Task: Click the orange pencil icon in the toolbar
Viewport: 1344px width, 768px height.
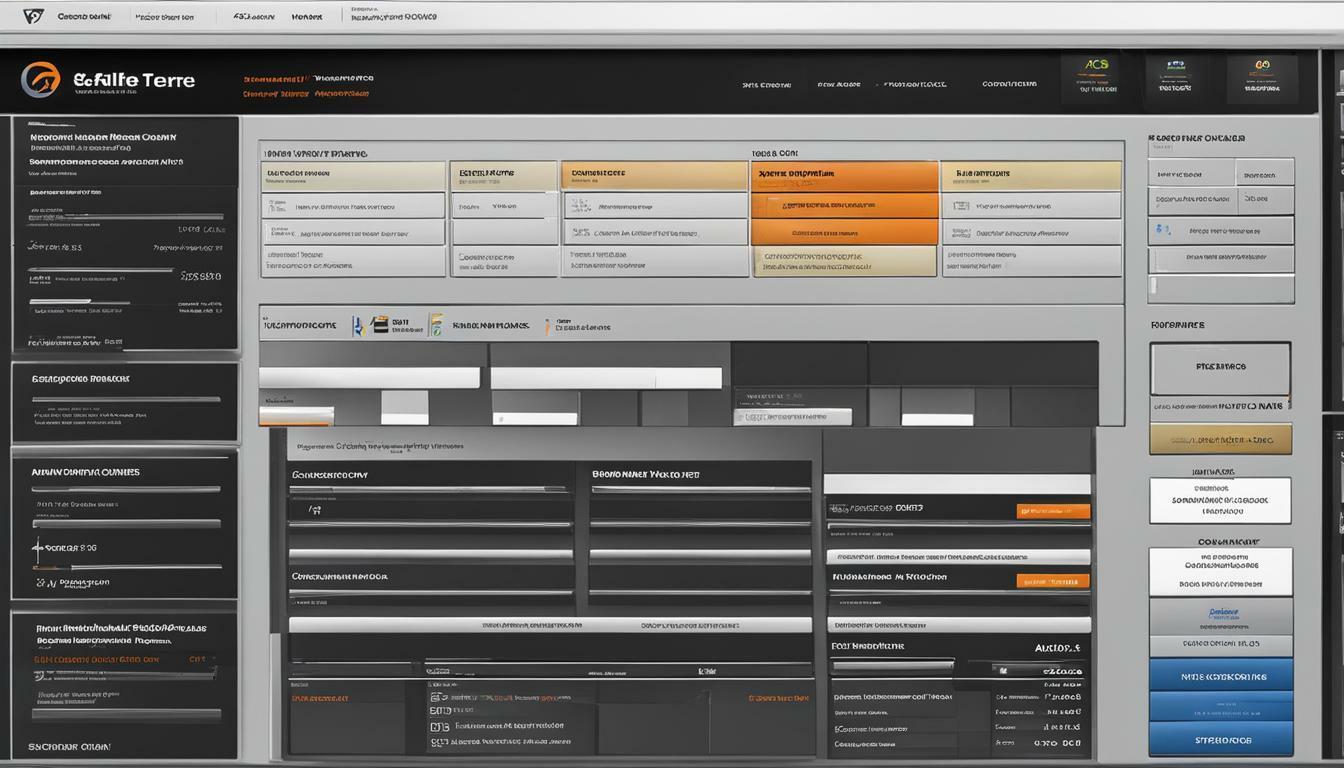Action: point(549,325)
